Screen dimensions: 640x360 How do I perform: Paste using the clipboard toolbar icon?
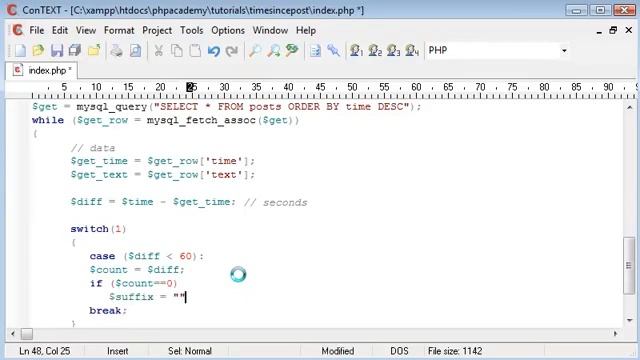(x=195, y=51)
